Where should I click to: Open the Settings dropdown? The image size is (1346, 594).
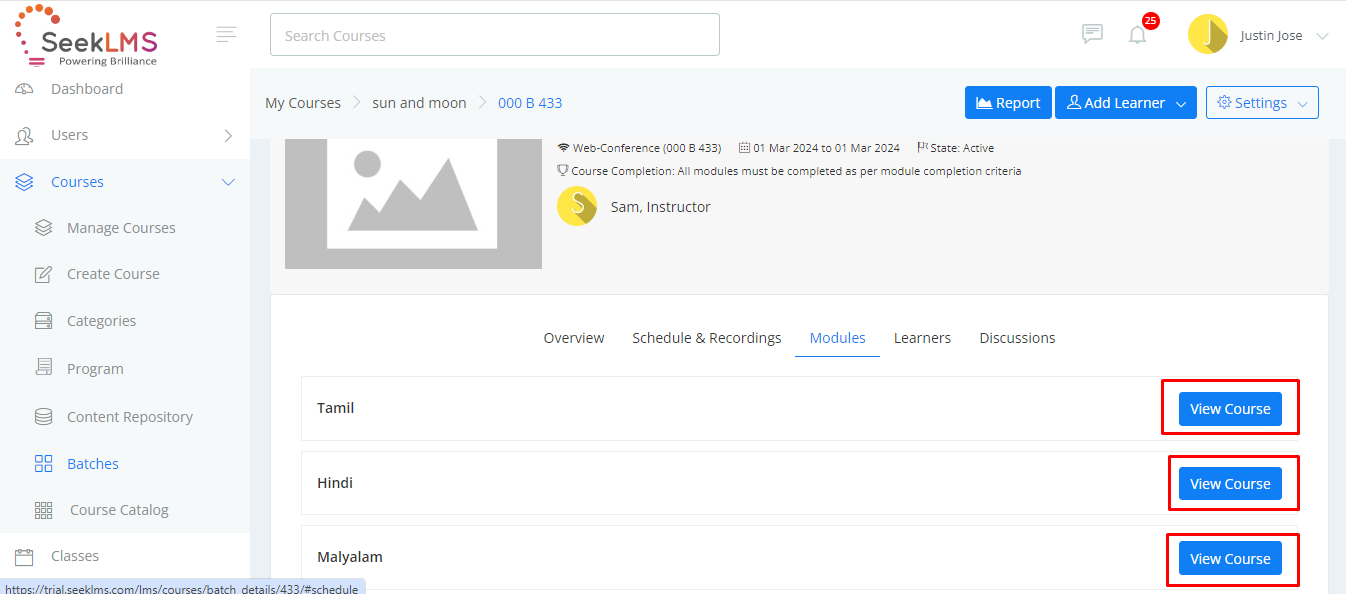(x=1262, y=102)
